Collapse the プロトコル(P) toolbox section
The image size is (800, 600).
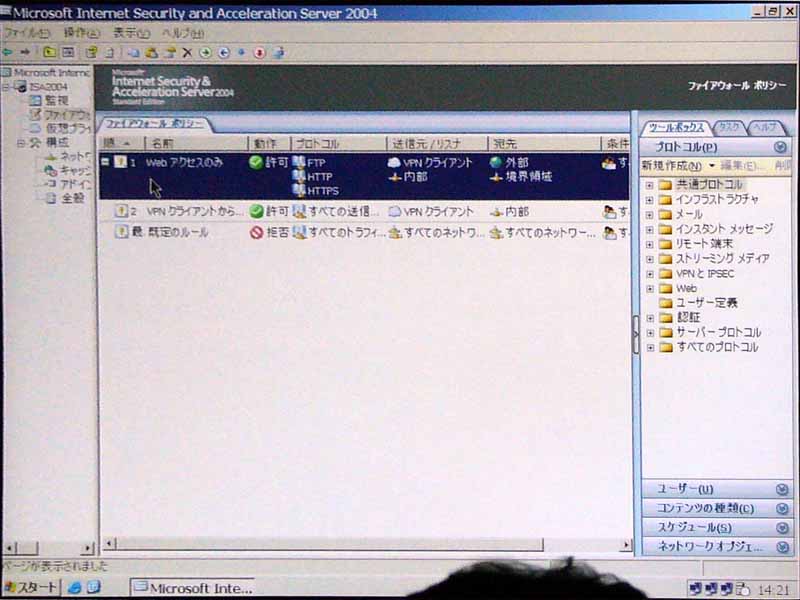click(x=780, y=147)
